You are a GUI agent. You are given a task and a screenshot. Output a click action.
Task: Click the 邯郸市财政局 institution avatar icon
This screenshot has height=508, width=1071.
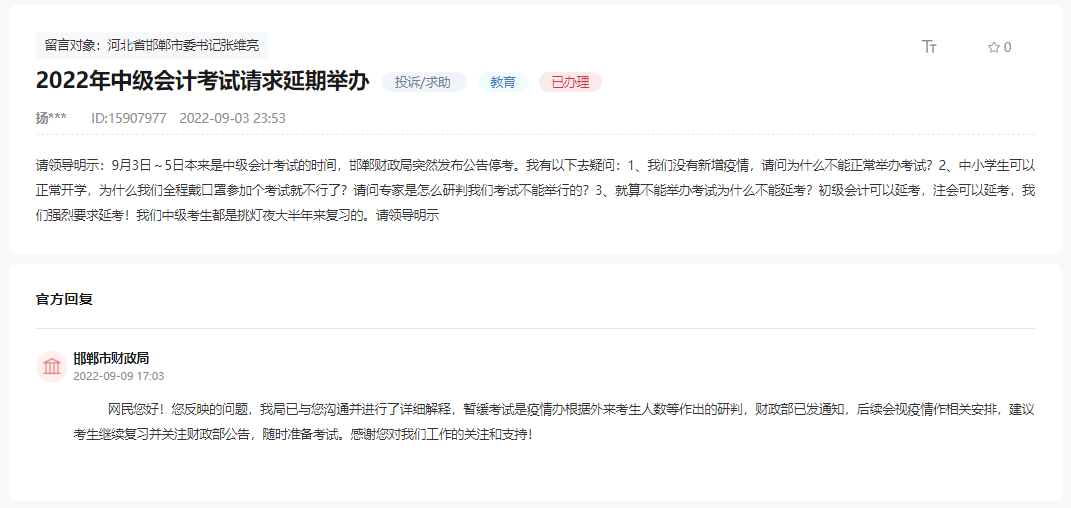tap(51, 367)
